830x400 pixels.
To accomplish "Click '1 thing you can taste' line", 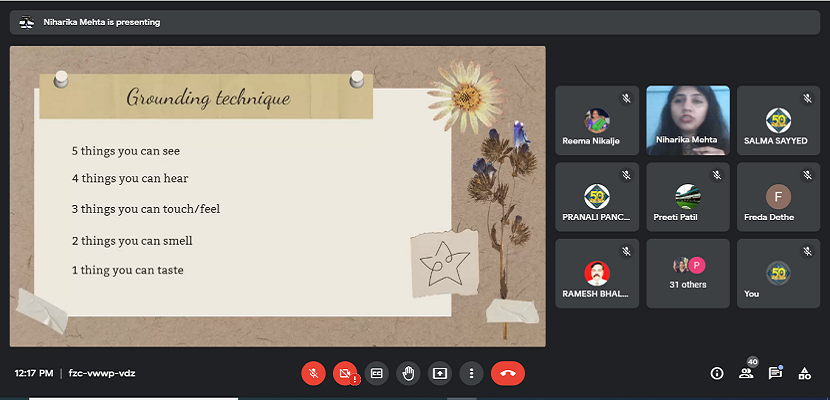I will (x=128, y=270).
